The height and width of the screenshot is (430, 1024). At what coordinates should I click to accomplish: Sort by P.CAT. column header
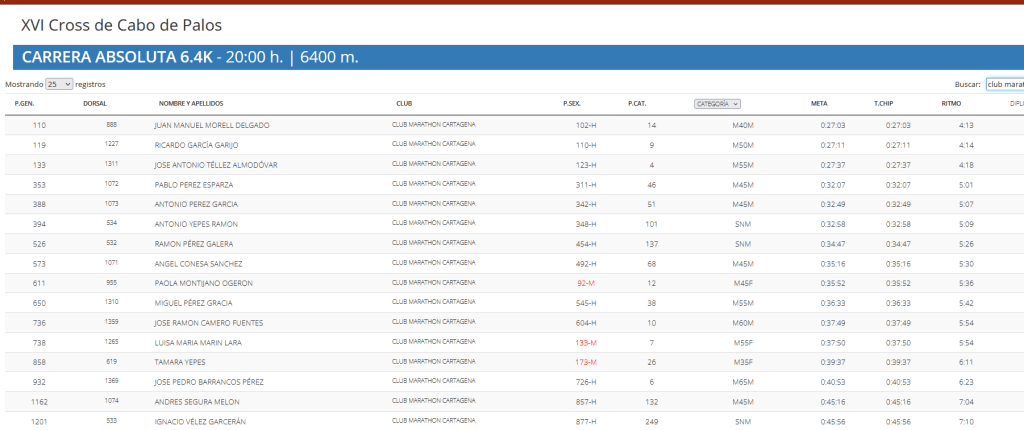pos(637,104)
